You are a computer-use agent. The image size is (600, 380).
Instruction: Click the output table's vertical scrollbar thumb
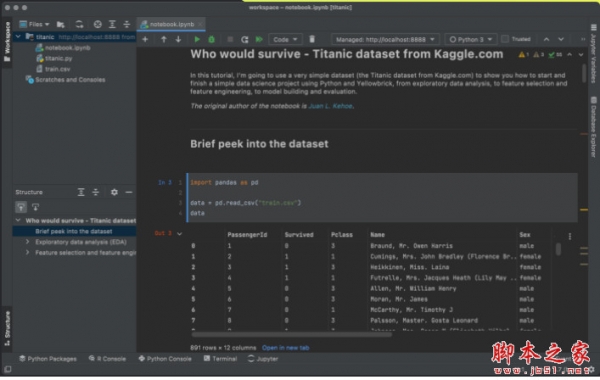(558, 250)
